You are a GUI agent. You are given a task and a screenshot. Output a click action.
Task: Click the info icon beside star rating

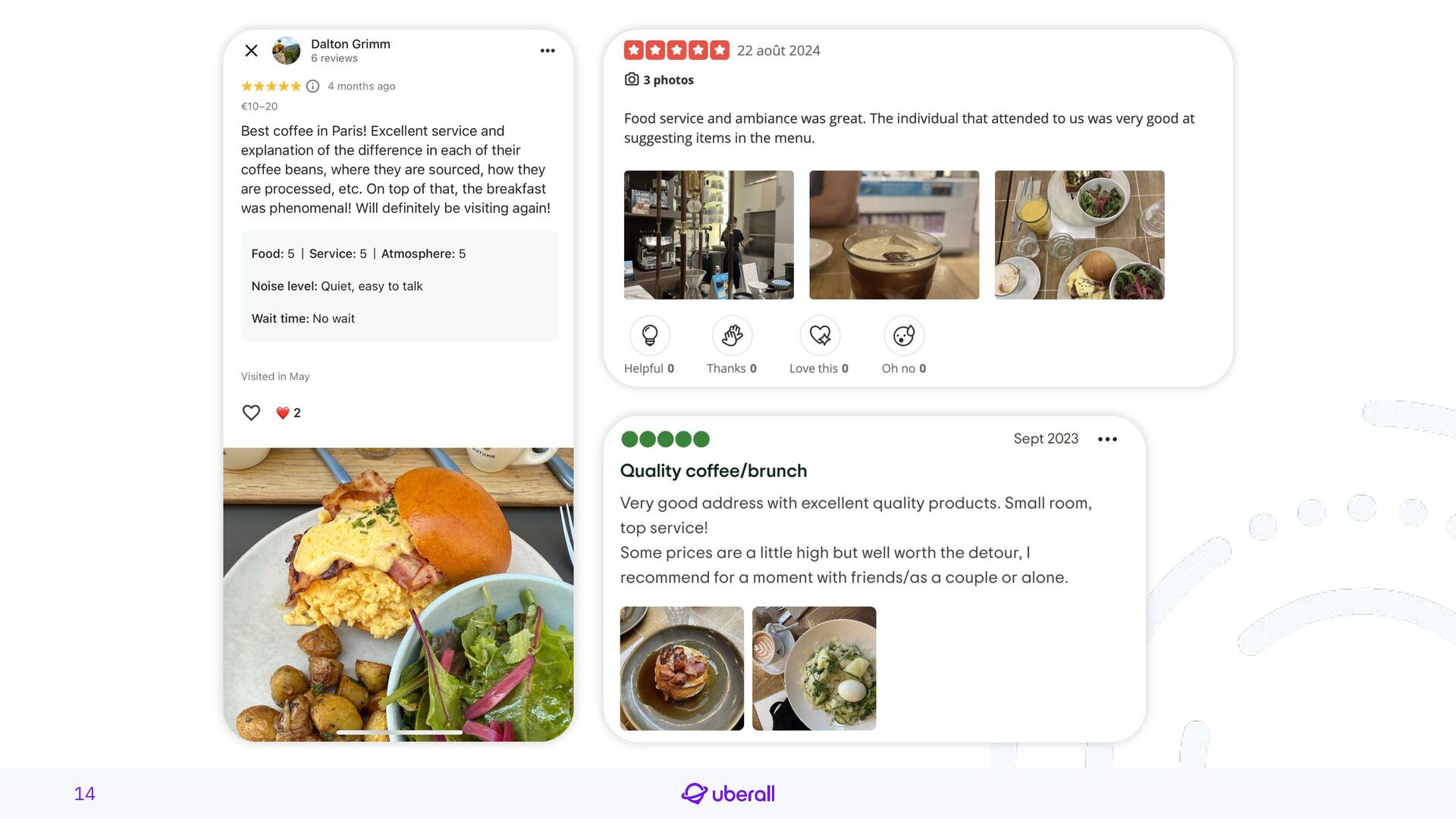pos(312,86)
